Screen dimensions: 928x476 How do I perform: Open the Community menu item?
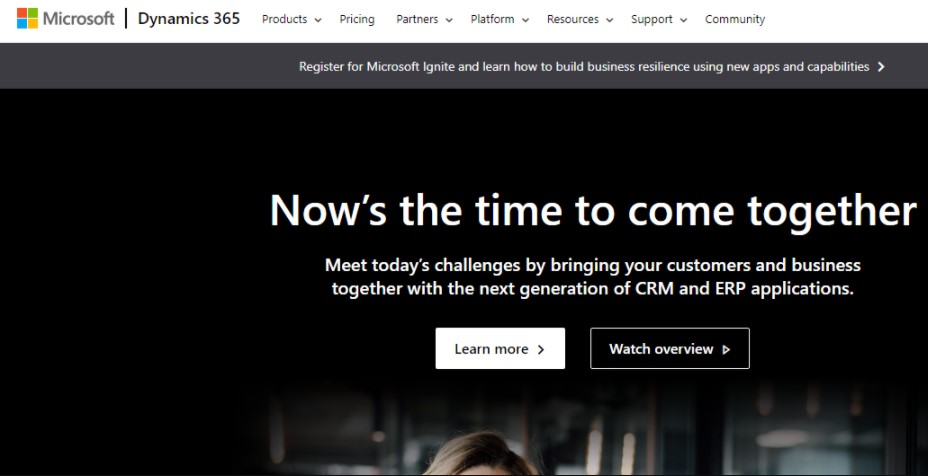735,19
